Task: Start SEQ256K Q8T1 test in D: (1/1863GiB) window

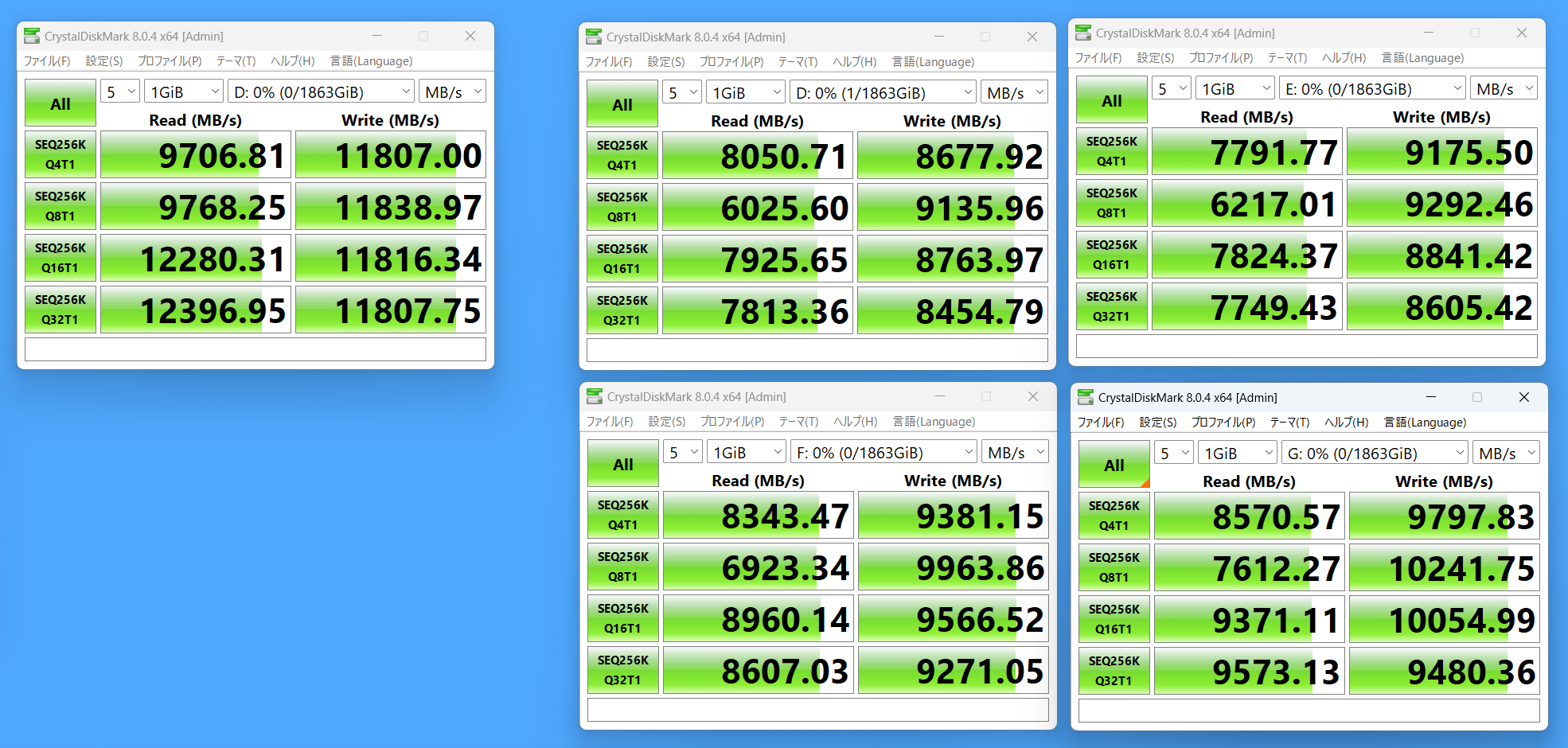Action: pyautogui.click(x=622, y=207)
